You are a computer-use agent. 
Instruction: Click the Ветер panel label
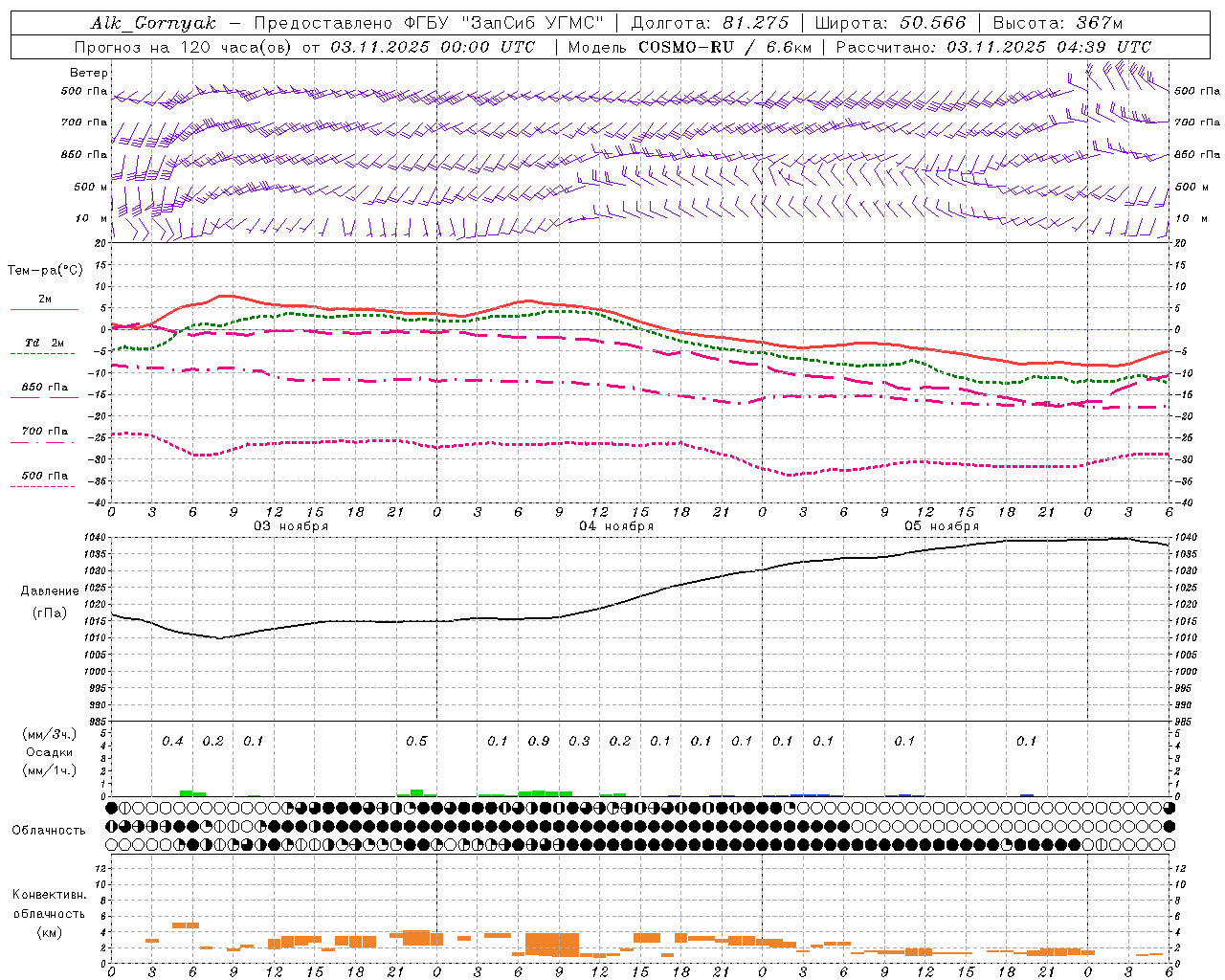(x=88, y=73)
